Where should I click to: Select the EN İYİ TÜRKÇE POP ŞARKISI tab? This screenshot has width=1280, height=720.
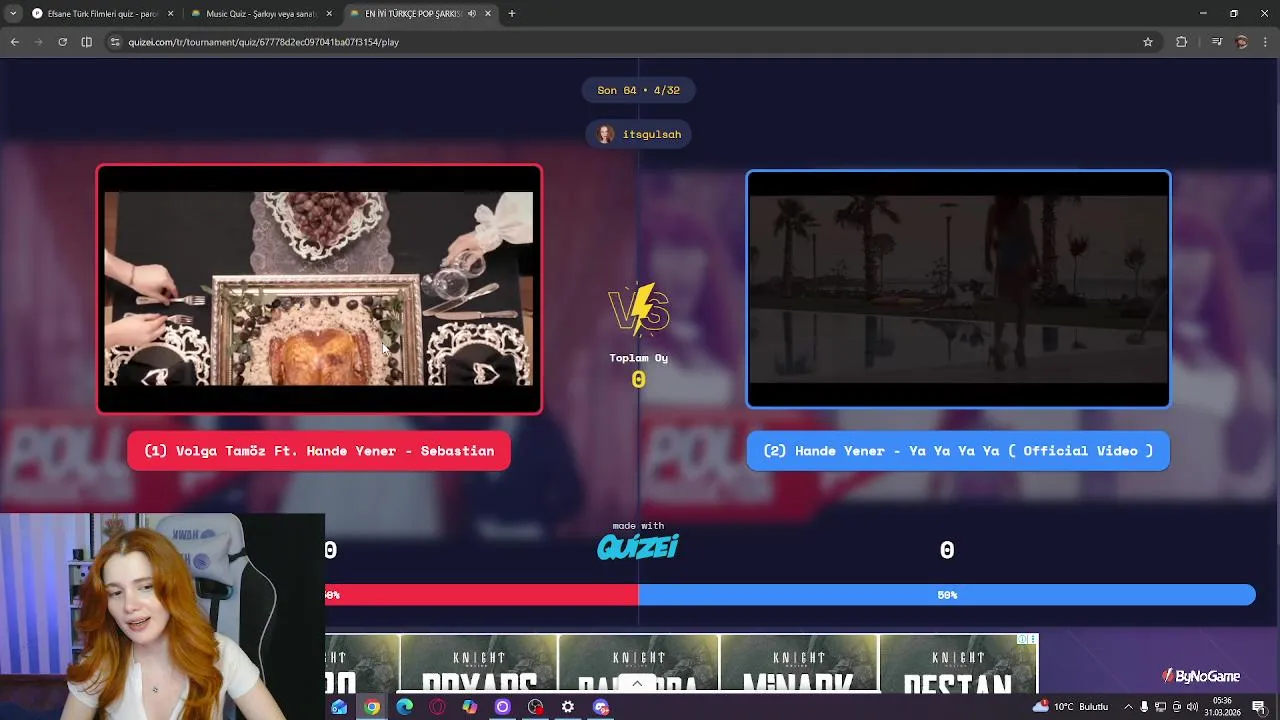(420, 13)
